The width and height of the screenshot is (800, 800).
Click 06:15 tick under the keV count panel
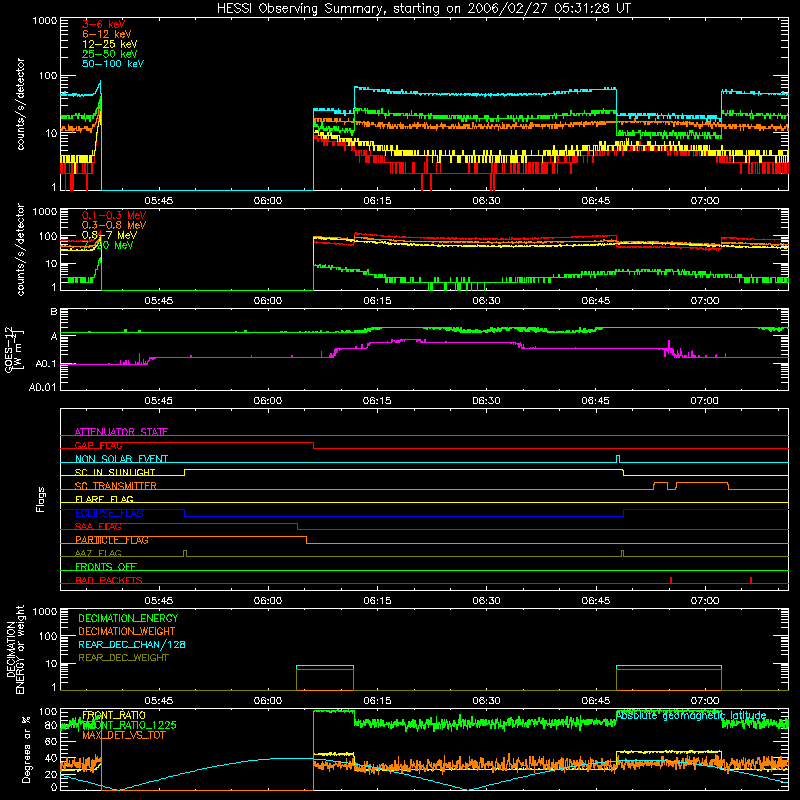pyautogui.click(x=377, y=201)
